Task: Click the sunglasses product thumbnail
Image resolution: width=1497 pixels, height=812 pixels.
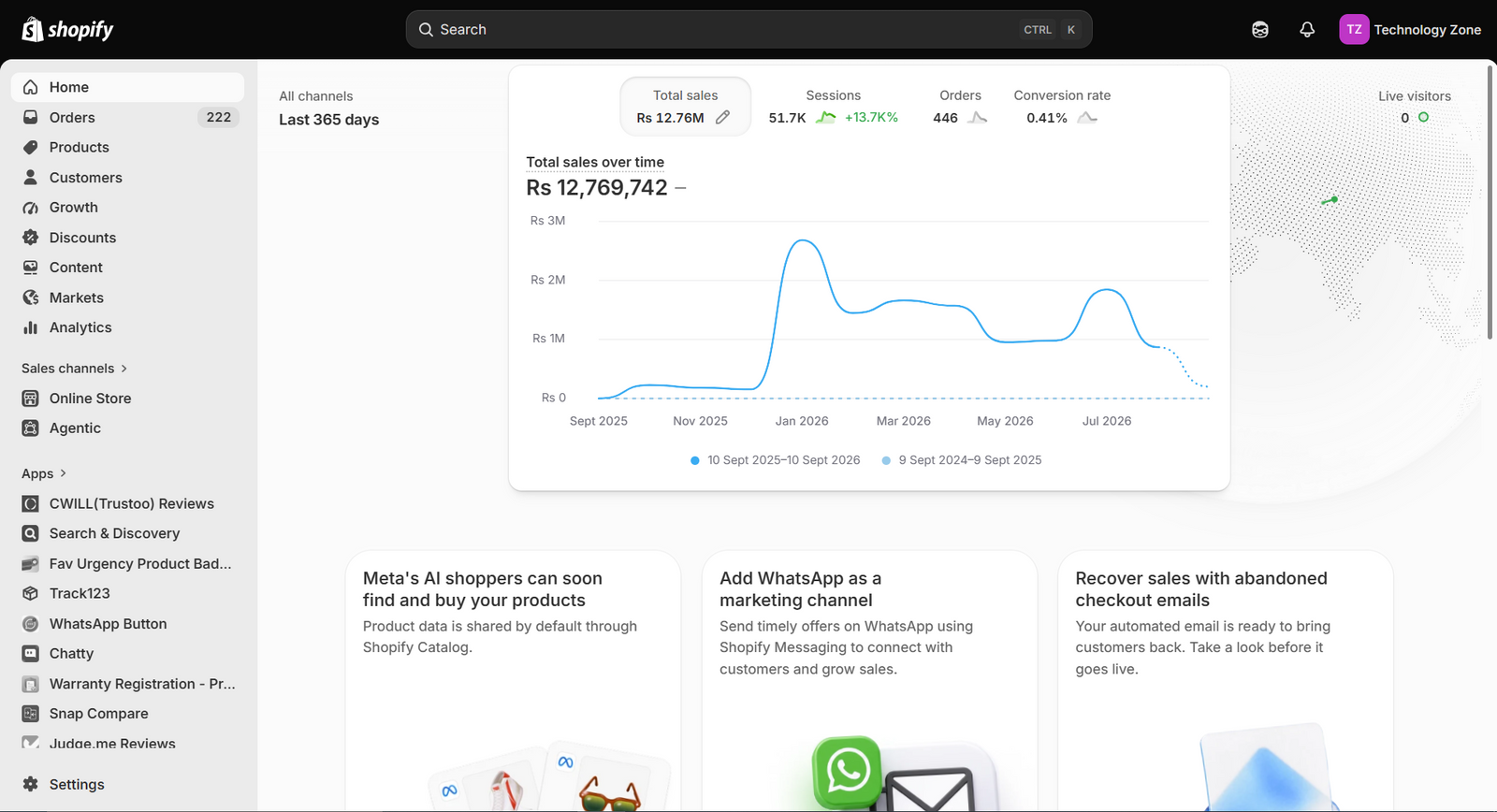Action: 610,793
